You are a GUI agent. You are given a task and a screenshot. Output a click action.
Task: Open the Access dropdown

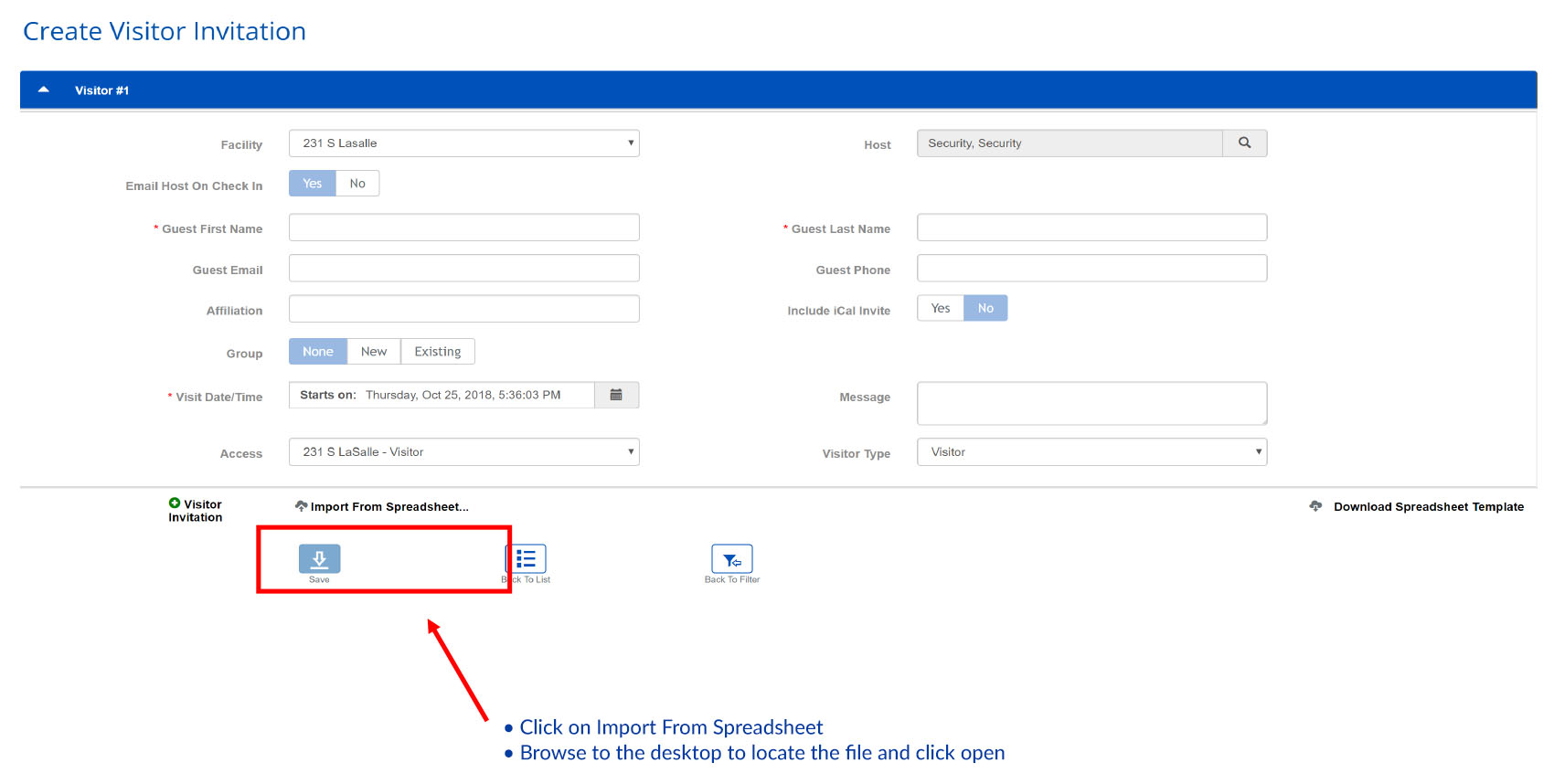click(x=463, y=452)
